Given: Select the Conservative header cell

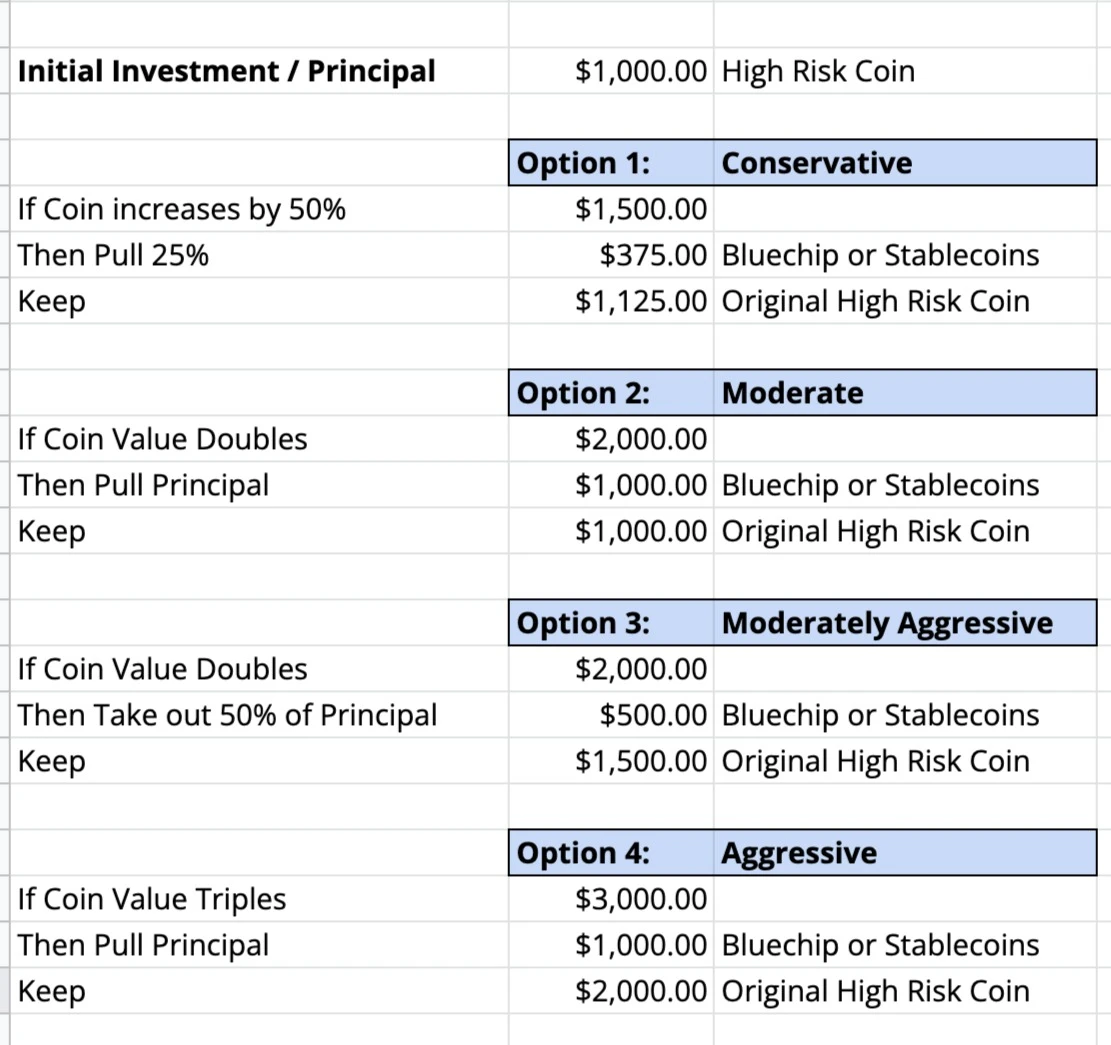Looking at the screenshot, I should pyautogui.click(x=905, y=163).
